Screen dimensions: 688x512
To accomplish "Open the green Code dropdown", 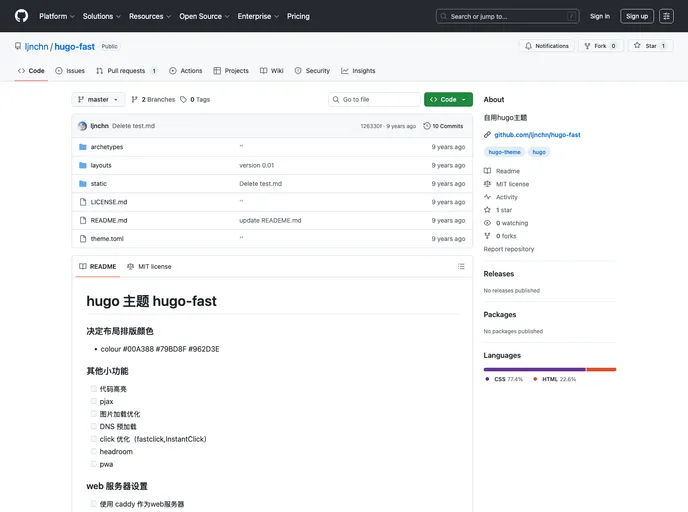I will [x=448, y=100].
